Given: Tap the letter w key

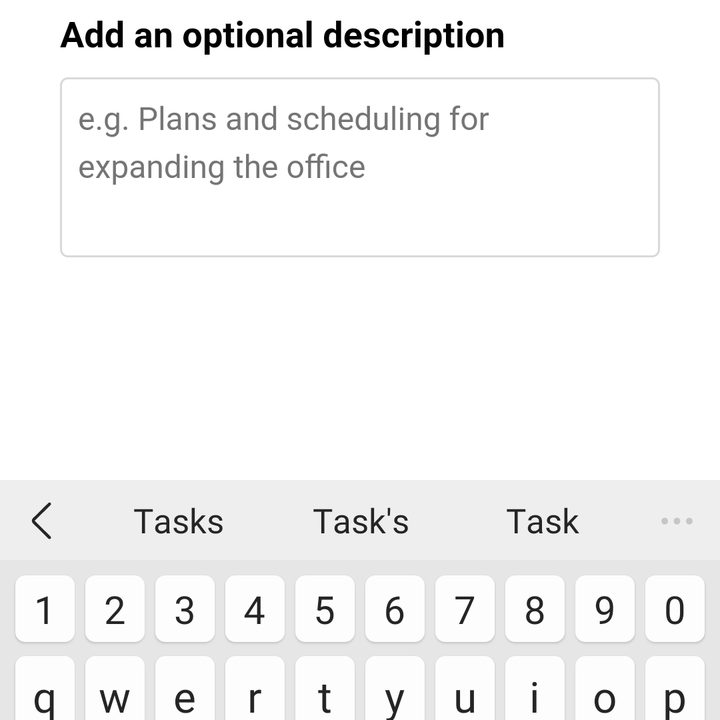Looking at the screenshot, I should coord(115,689).
